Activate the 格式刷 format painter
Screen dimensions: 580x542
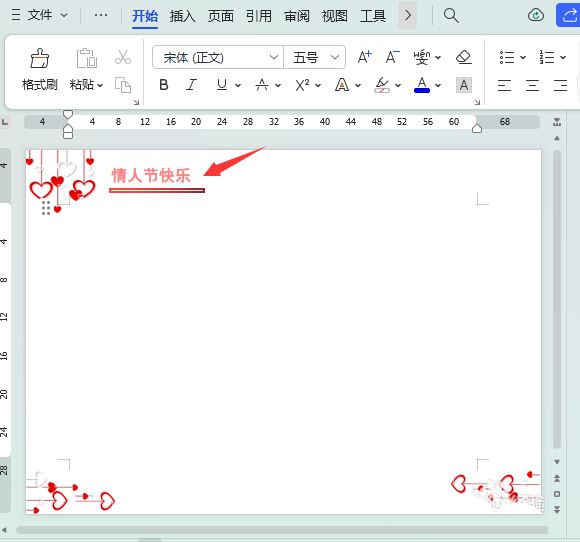(x=40, y=69)
